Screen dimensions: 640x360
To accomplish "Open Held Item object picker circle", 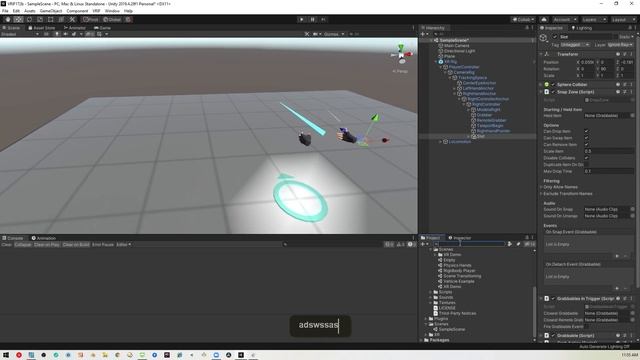I will [632, 116].
